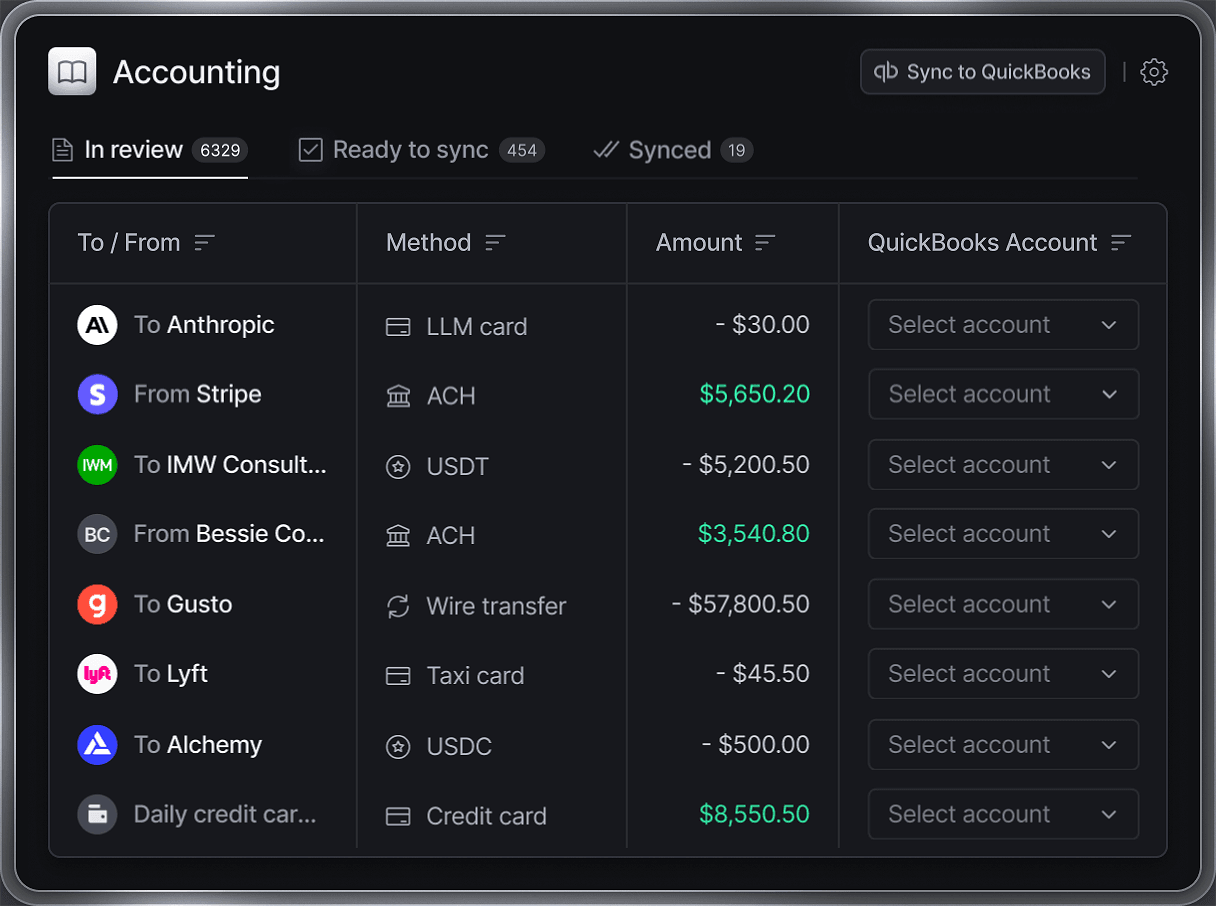Open settings gear icon
The height and width of the screenshot is (906, 1216).
[x=1154, y=72]
